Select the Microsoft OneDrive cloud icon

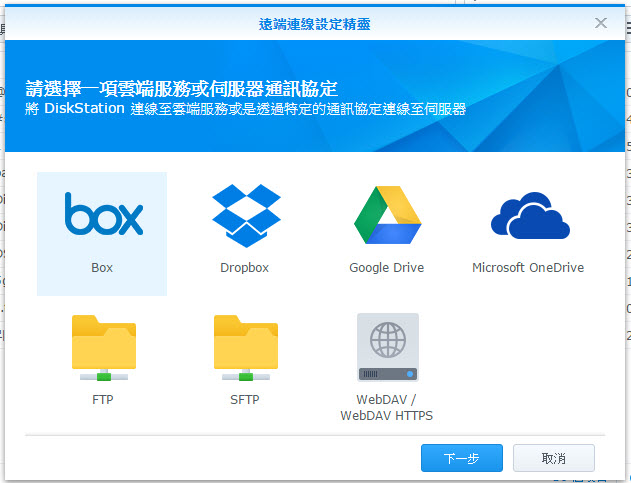[x=530, y=215]
